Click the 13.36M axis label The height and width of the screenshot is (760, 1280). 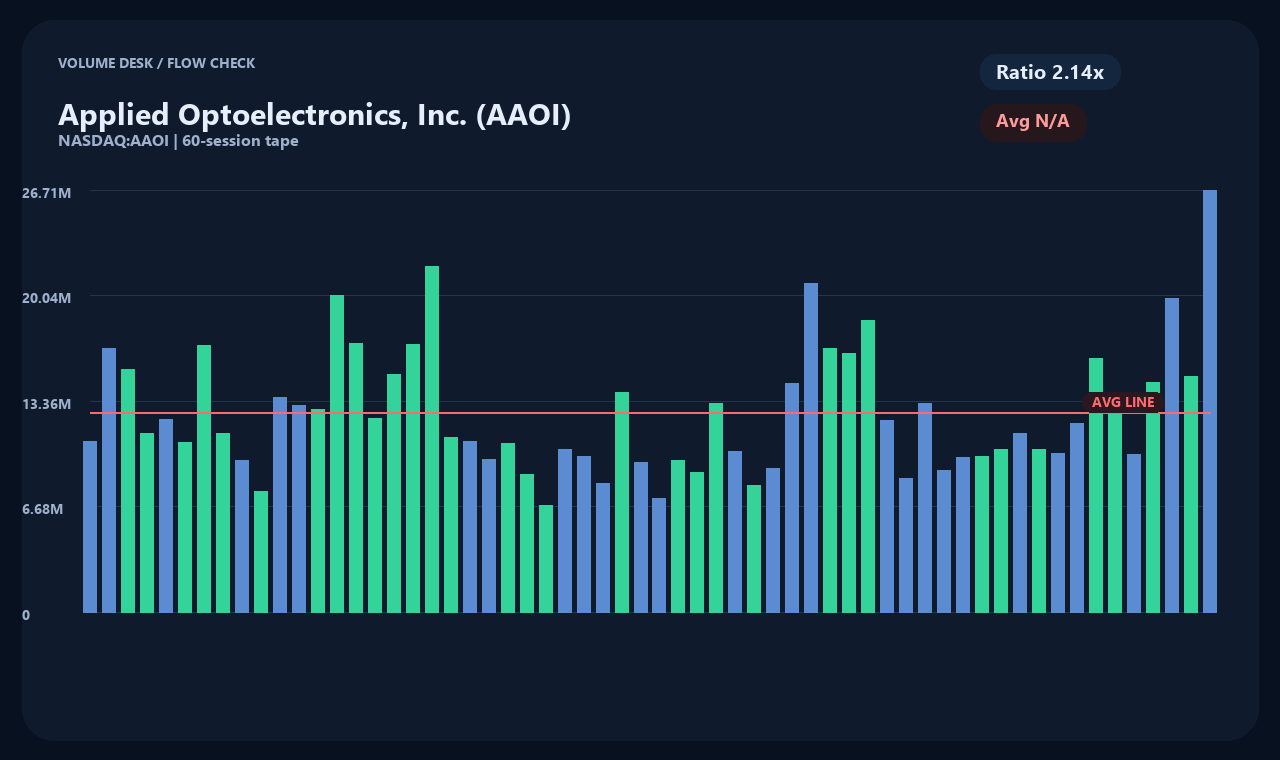[x=47, y=404]
